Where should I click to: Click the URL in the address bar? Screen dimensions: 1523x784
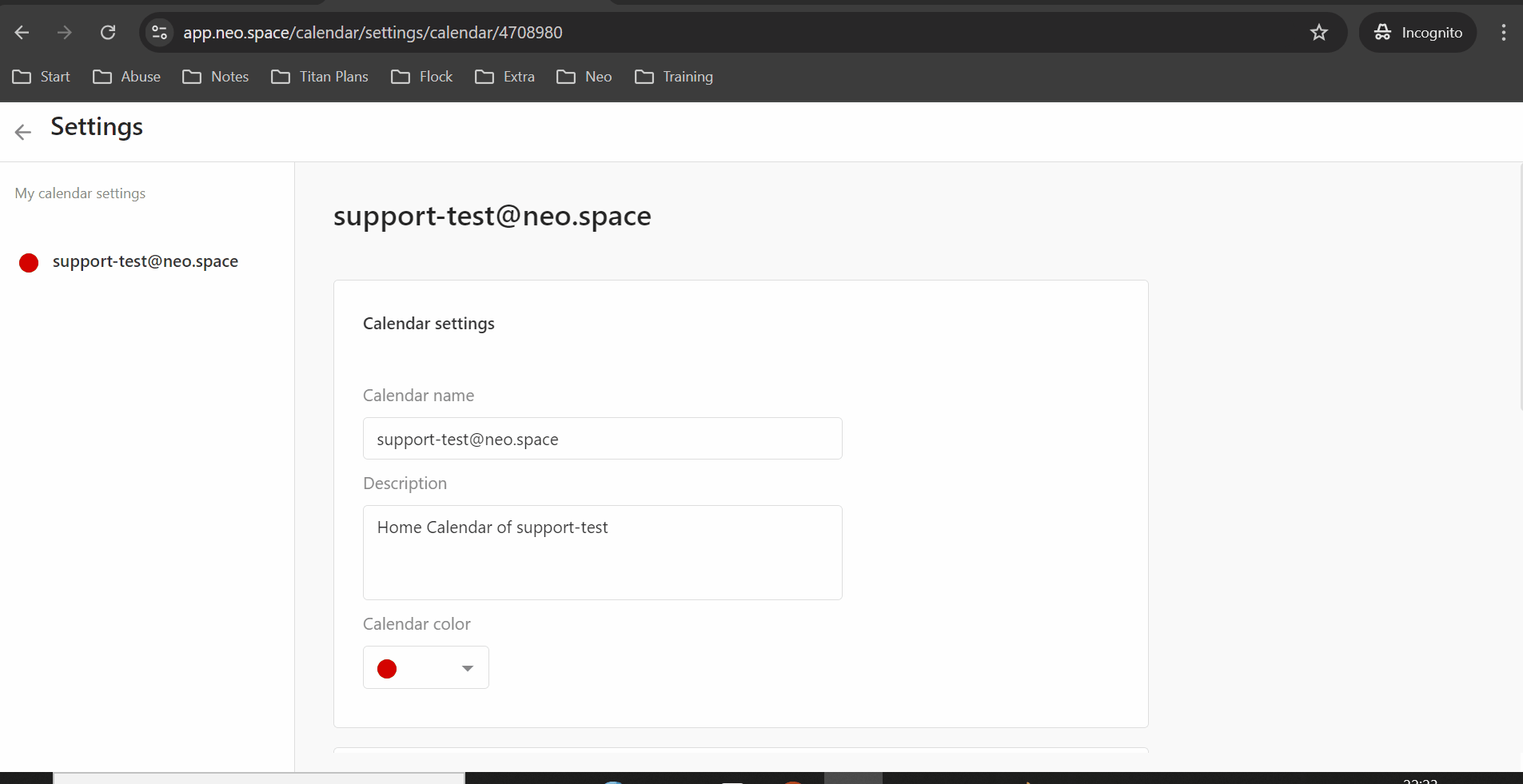click(x=373, y=33)
